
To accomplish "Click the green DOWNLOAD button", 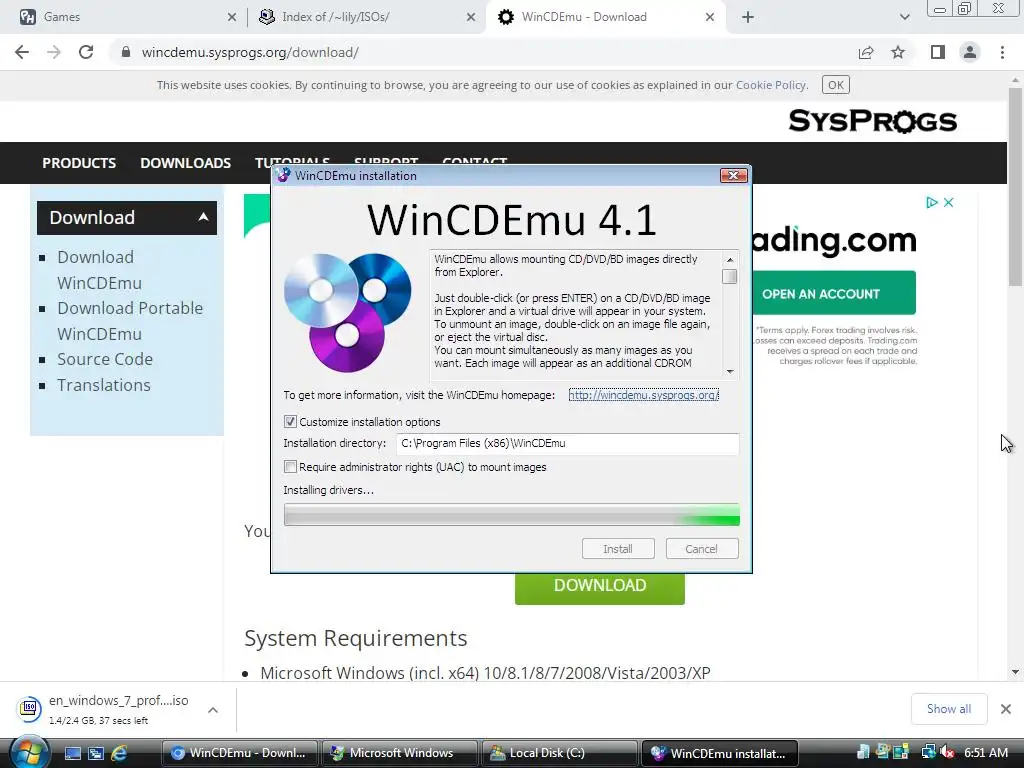I will pyautogui.click(x=600, y=587).
